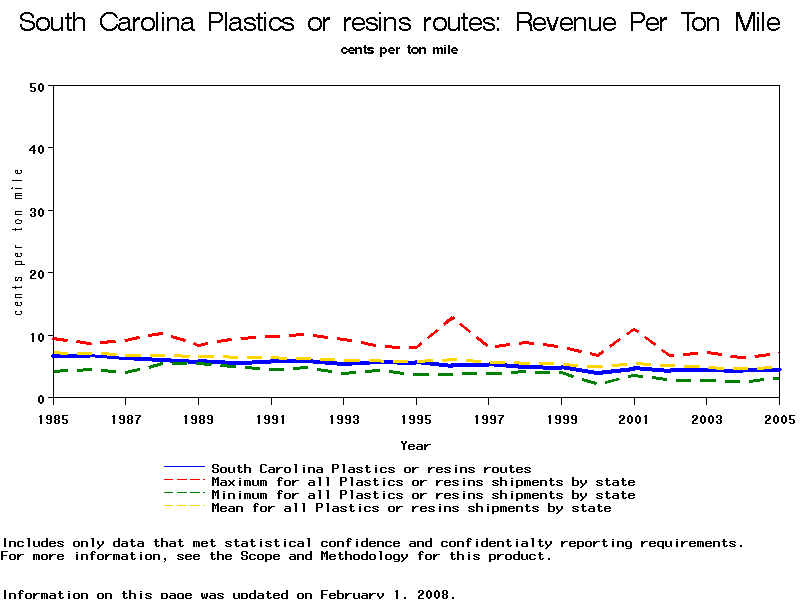Viewport: 800px width, 600px height.
Task: Click the 1995 x-axis tick label
Action: point(416,417)
